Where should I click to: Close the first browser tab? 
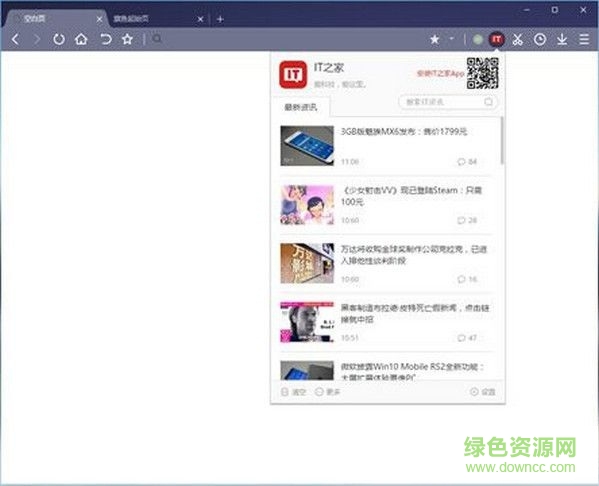click(x=99, y=19)
